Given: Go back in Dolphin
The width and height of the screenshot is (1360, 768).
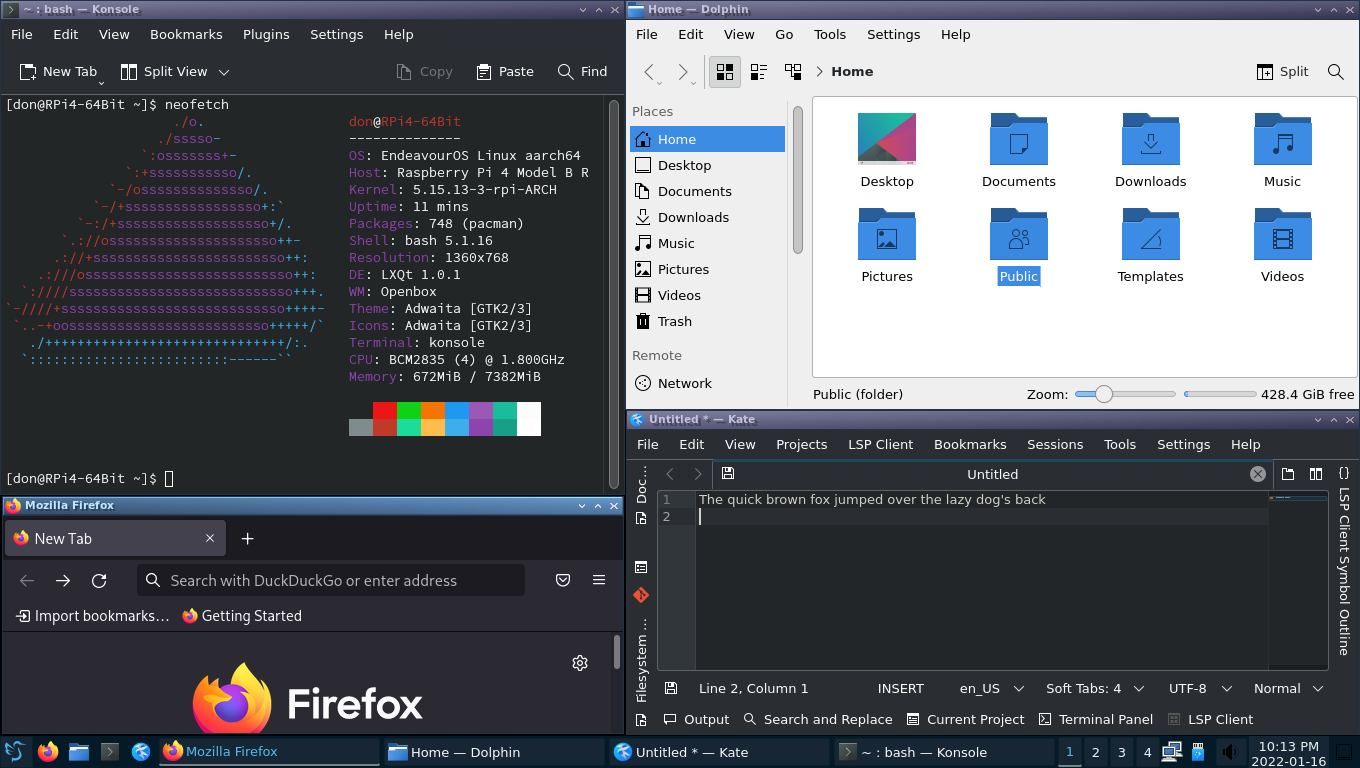Looking at the screenshot, I should 651,72.
